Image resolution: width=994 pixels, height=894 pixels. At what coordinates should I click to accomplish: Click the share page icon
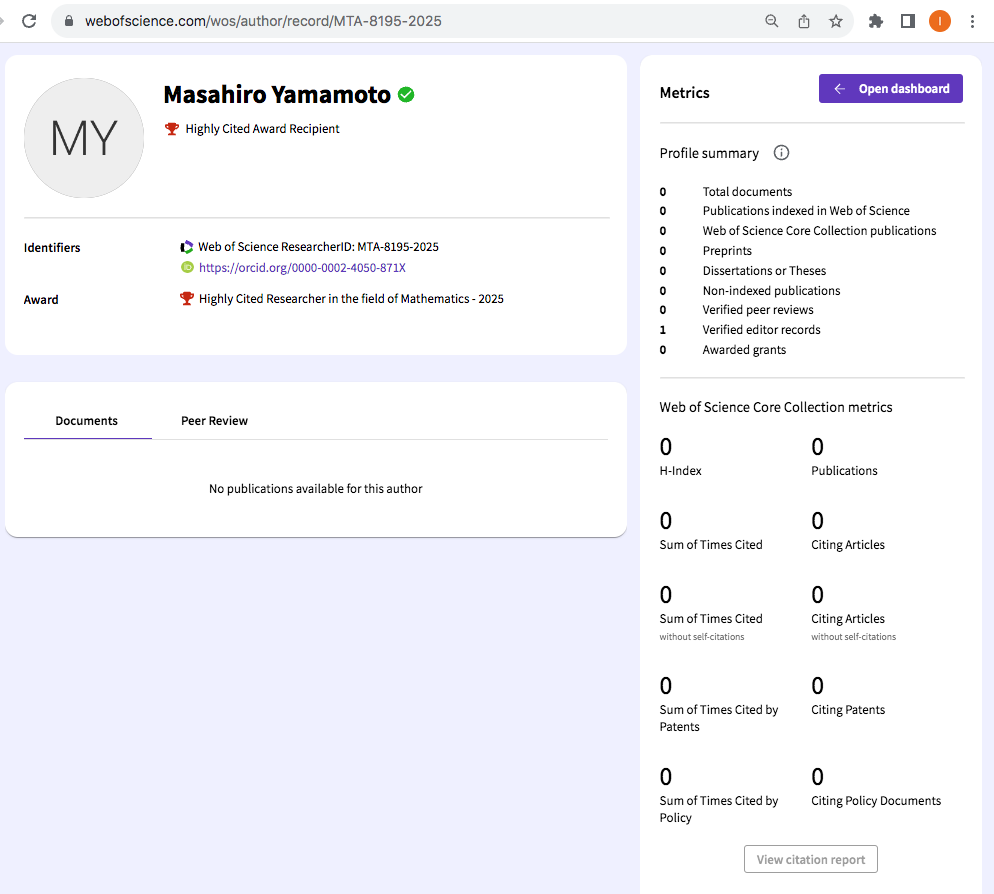click(804, 21)
